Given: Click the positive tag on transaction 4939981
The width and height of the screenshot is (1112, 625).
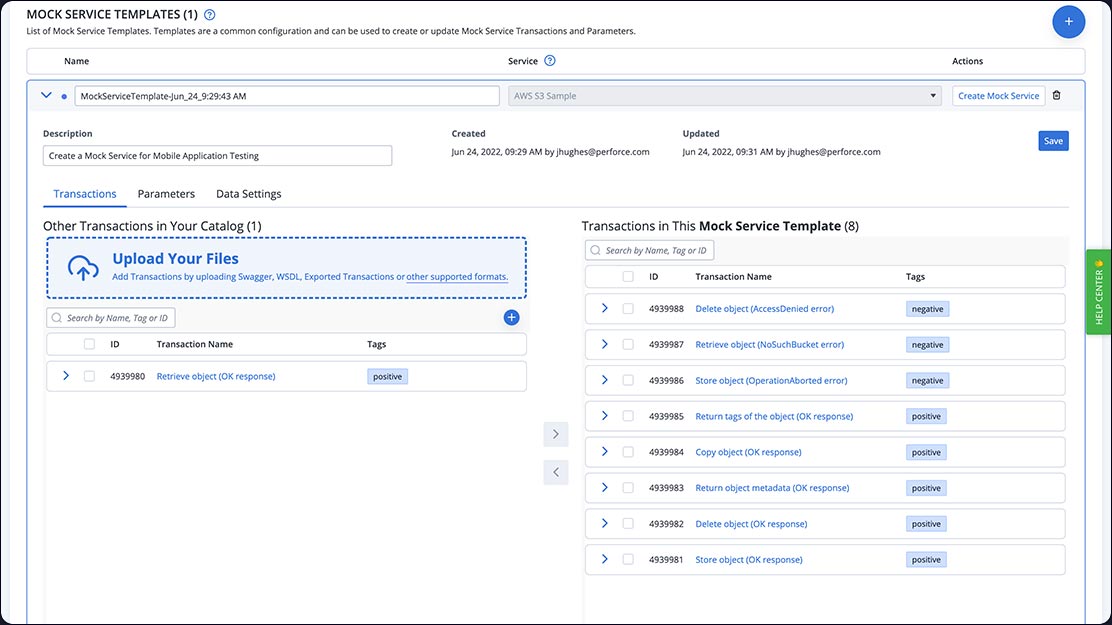Looking at the screenshot, I should point(926,559).
